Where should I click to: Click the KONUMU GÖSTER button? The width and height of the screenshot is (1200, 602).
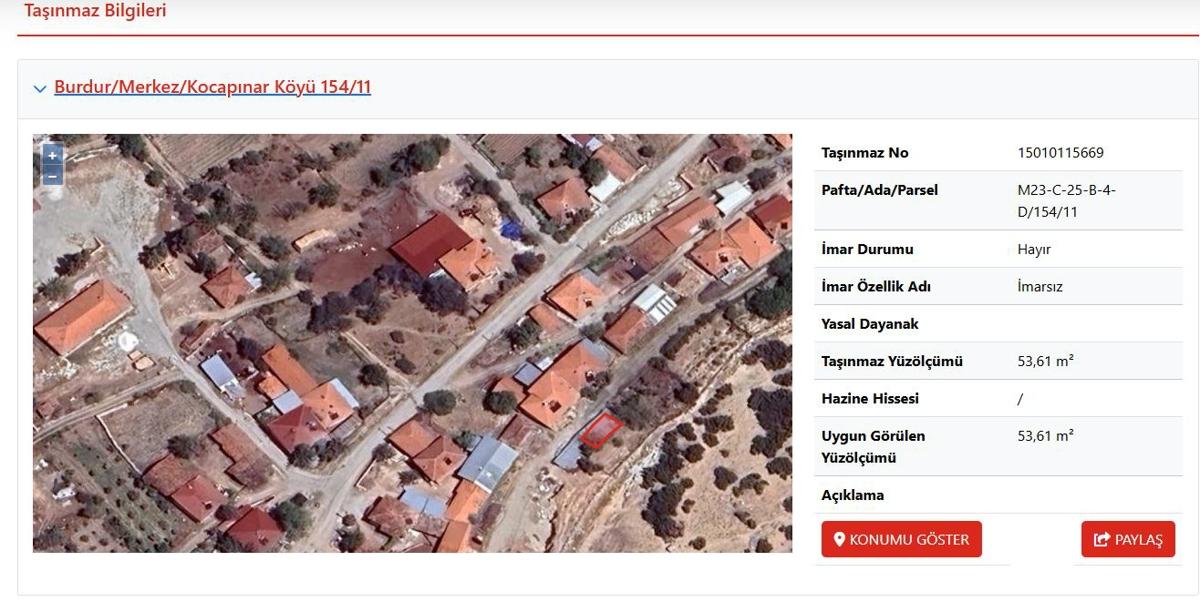902,540
